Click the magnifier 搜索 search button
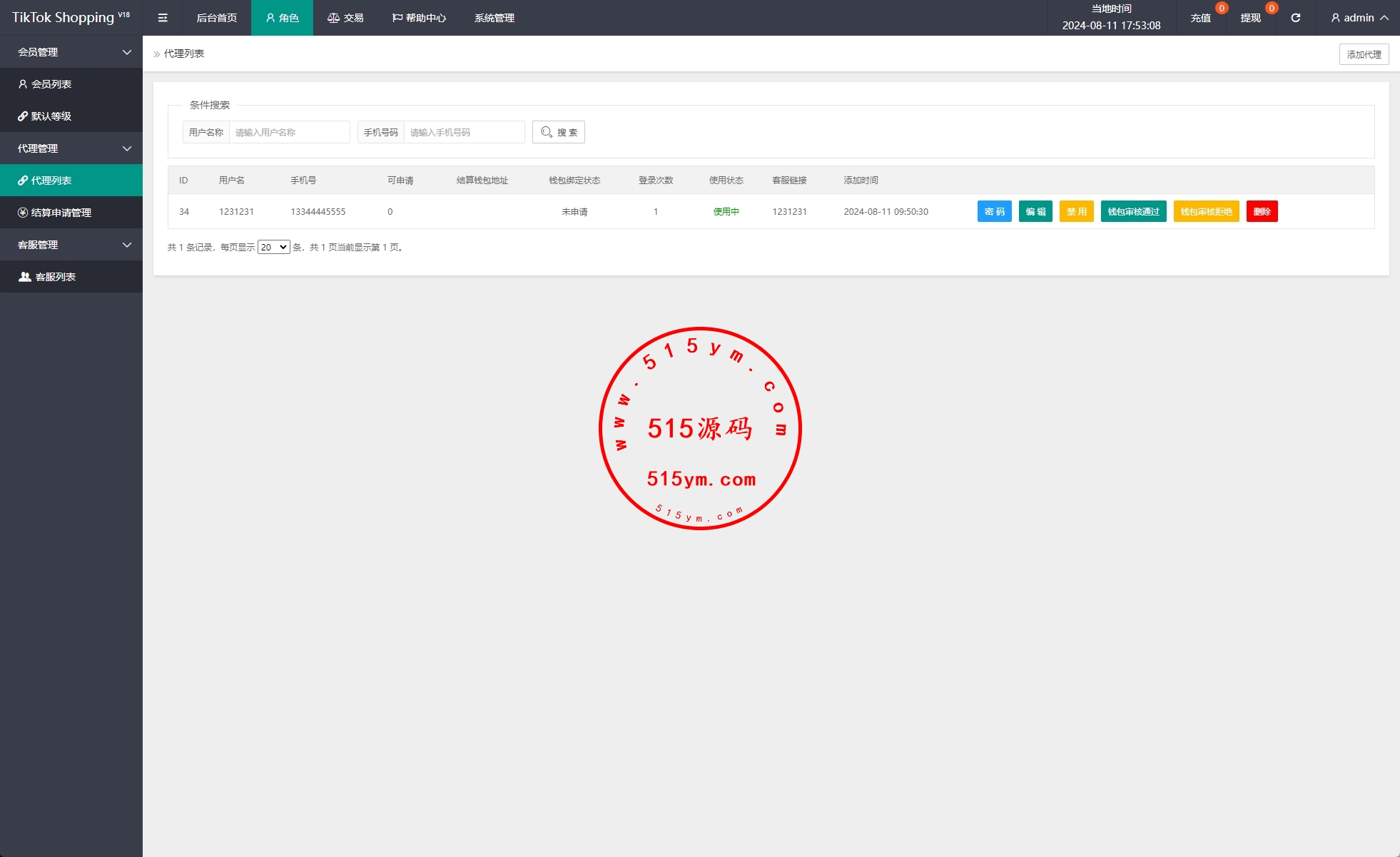This screenshot has height=857, width=1400. point(559,132)
